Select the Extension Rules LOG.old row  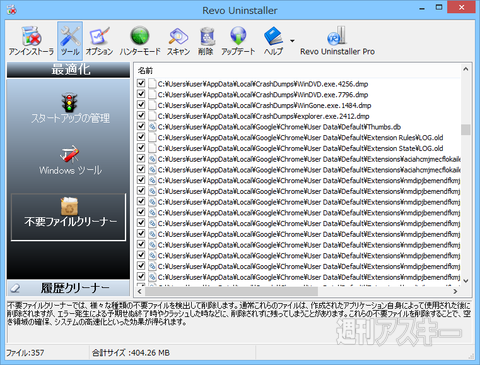[300, 138]
